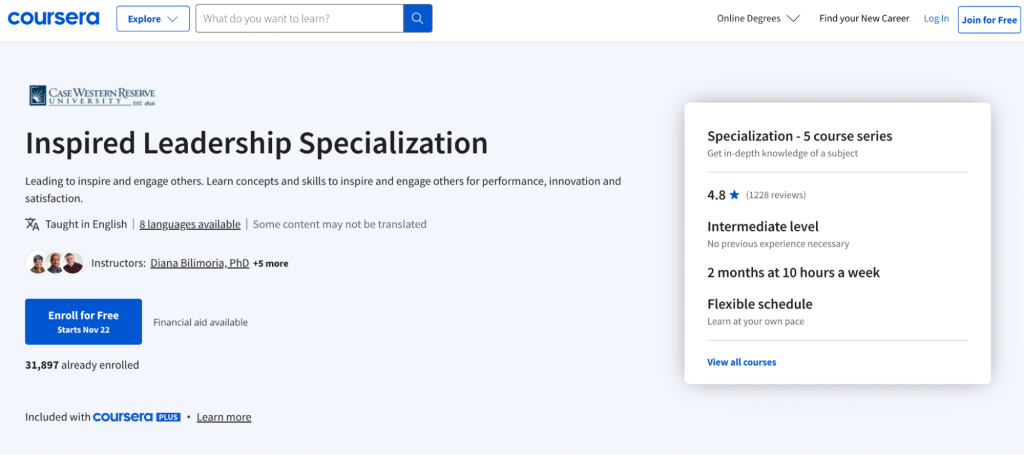Viewport: 1024px width, 455px height.
Task: Show the +5 more instructors
Action: tap(270, 264)
